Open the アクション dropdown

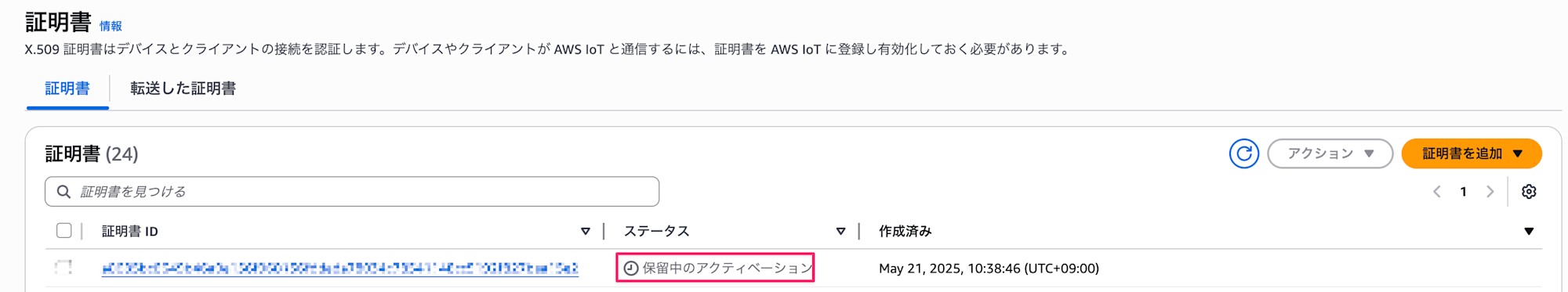pos(1330,153)
